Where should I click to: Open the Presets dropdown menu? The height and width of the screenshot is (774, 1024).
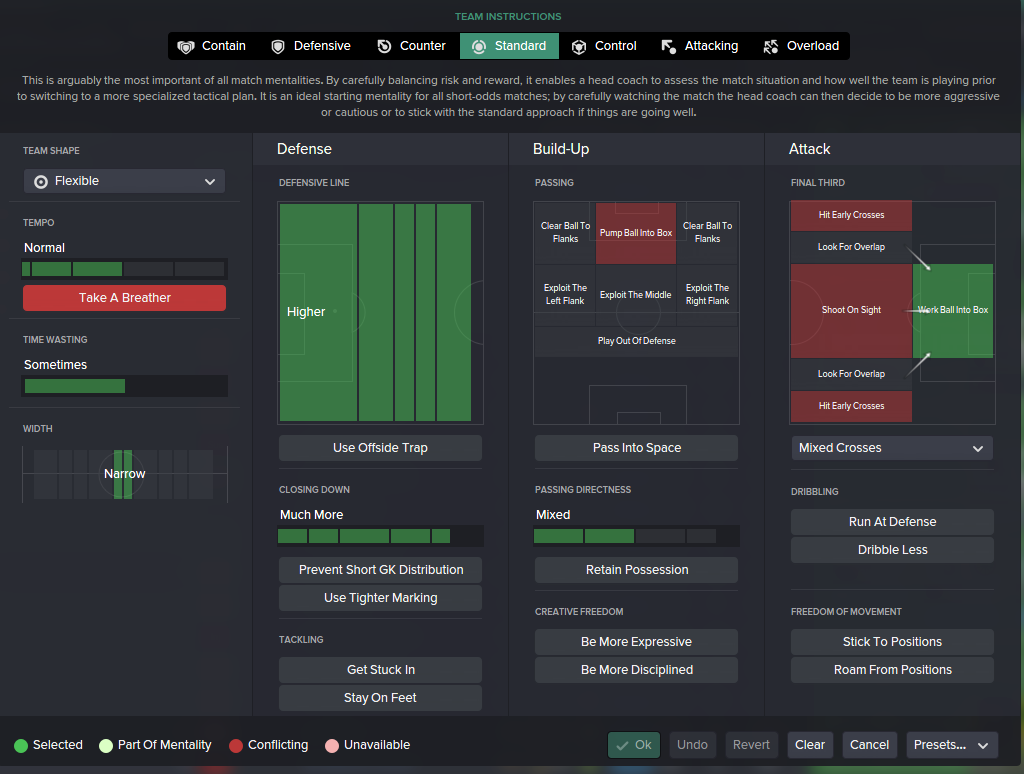pyautogui.click(x=952, y=745)
